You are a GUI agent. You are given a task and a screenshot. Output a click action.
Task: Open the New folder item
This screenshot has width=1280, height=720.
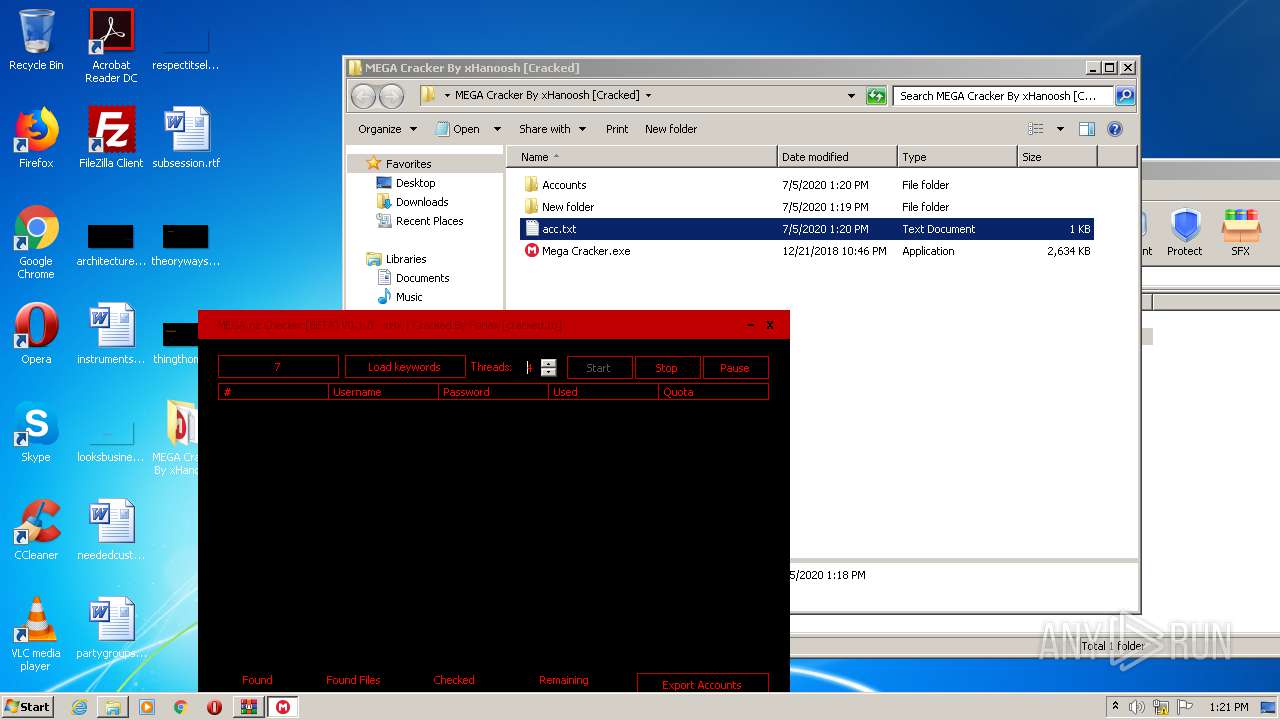tap(568, 207)
